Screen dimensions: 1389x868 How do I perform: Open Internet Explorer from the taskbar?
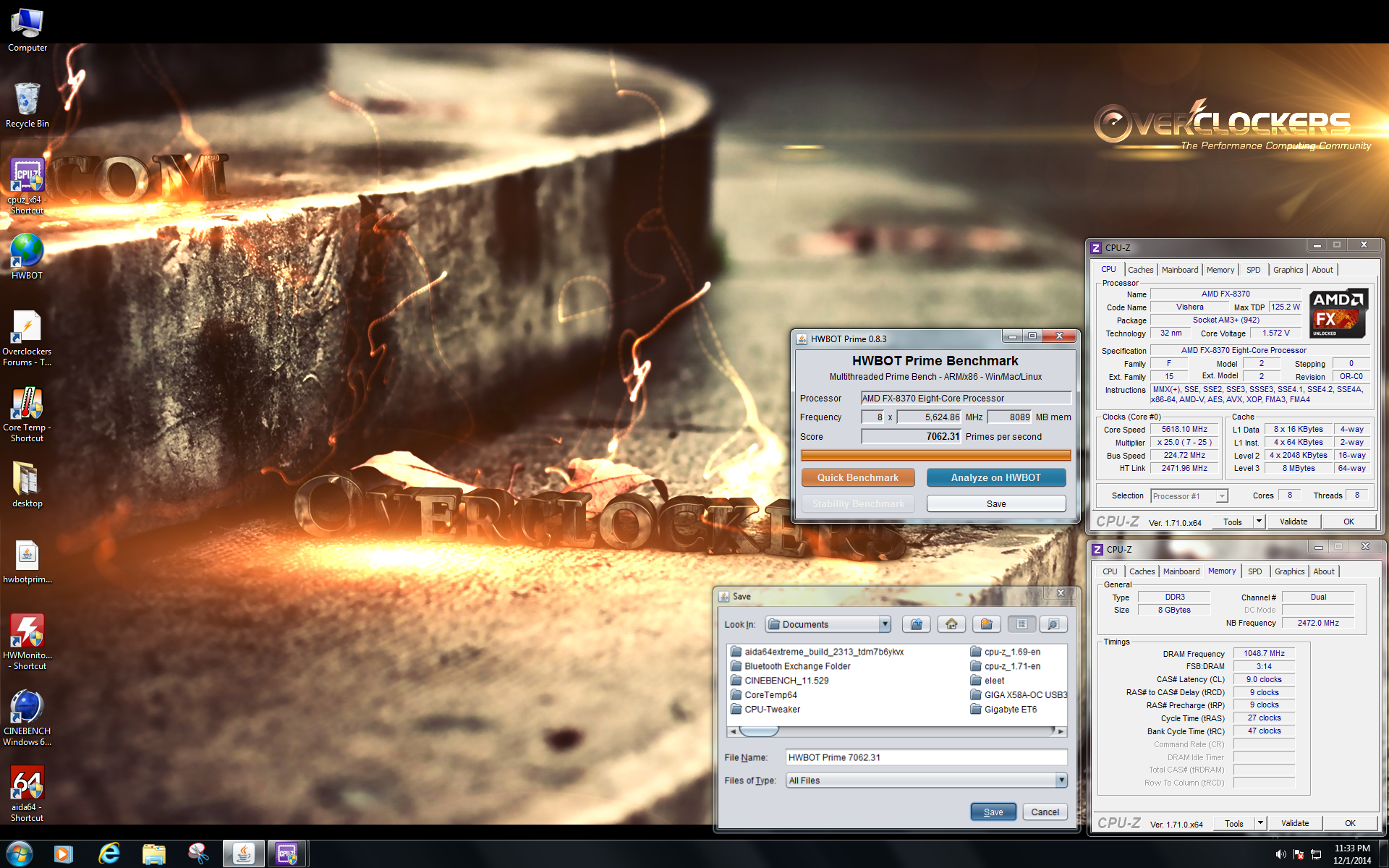[109, 854]
